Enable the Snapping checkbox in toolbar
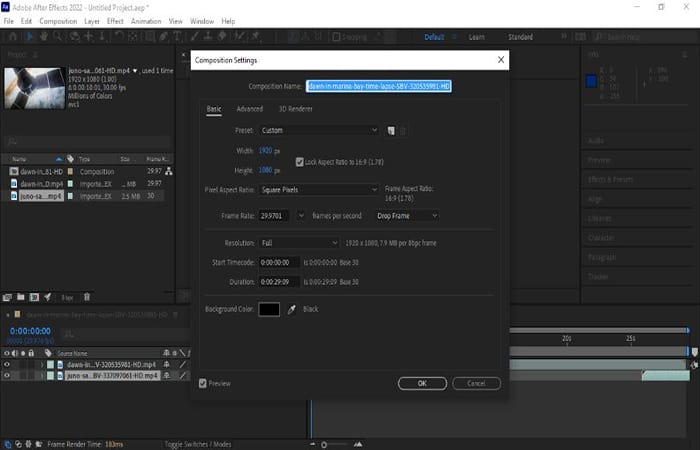700x450 pixels. pos(336,37)
